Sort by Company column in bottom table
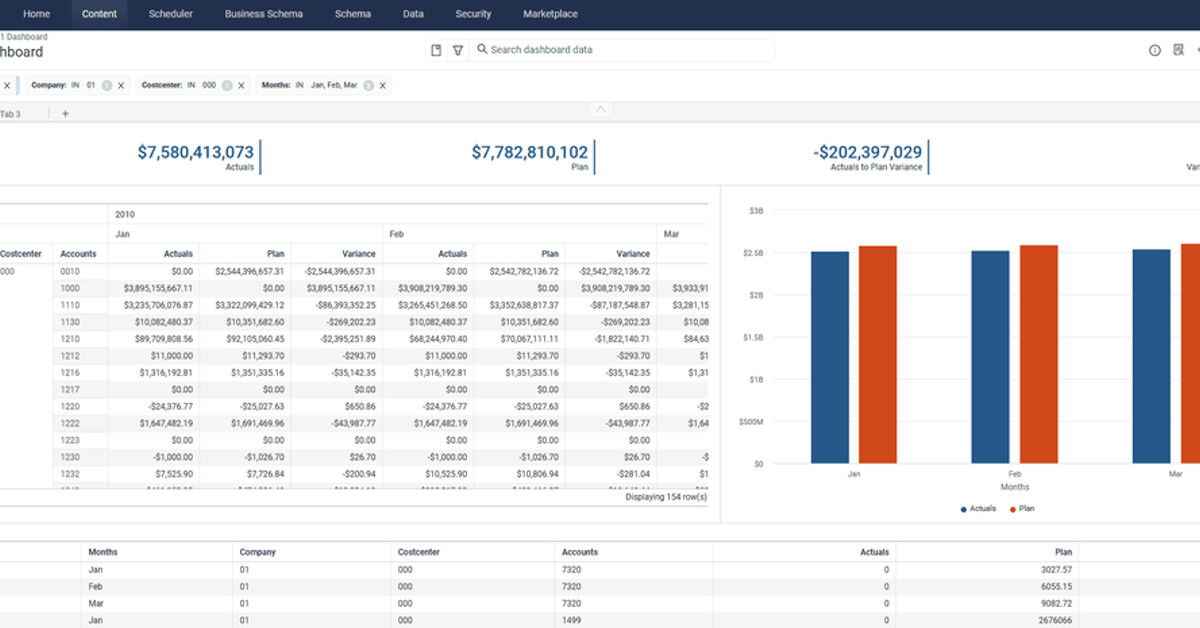Image resolution: width=1200 pixels, height=628 pixels. coord(257,552)
